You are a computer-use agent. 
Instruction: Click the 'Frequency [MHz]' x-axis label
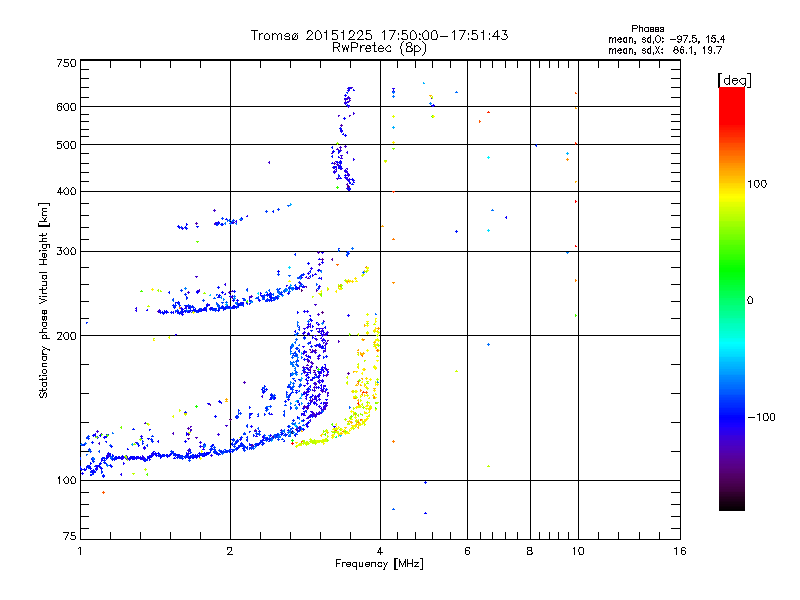tap(379, 565)
